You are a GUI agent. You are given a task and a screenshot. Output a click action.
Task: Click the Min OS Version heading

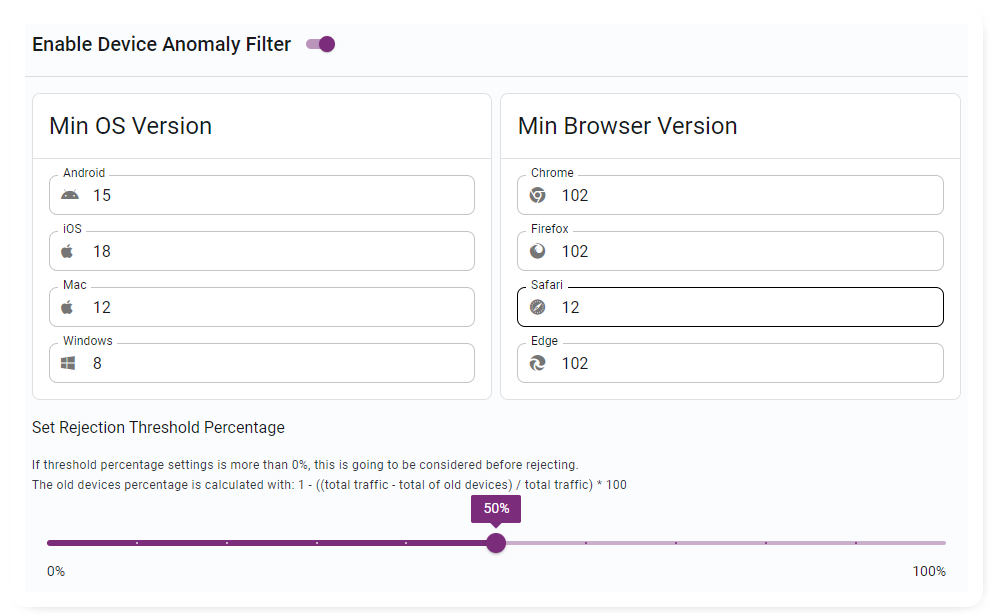click(130, 126)
